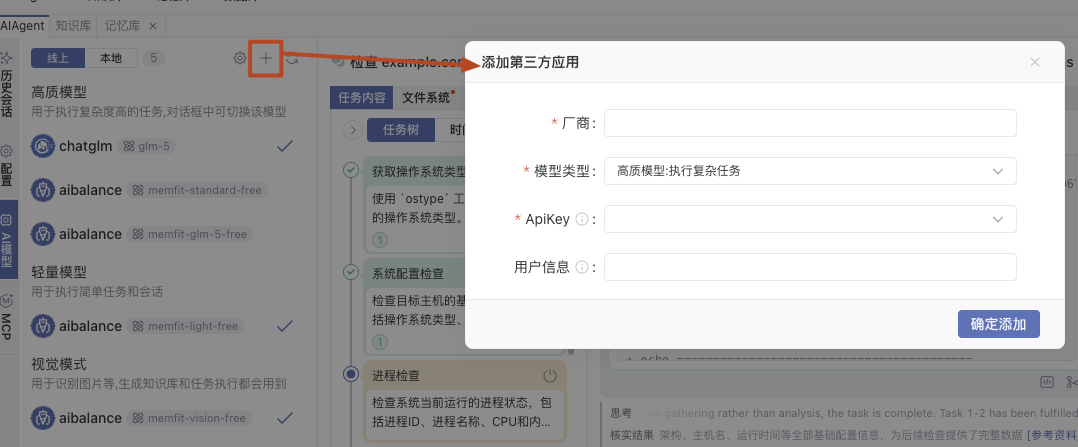Switch to the 知识库 tab
The image size is (1078, 447).
coord(75,25)
